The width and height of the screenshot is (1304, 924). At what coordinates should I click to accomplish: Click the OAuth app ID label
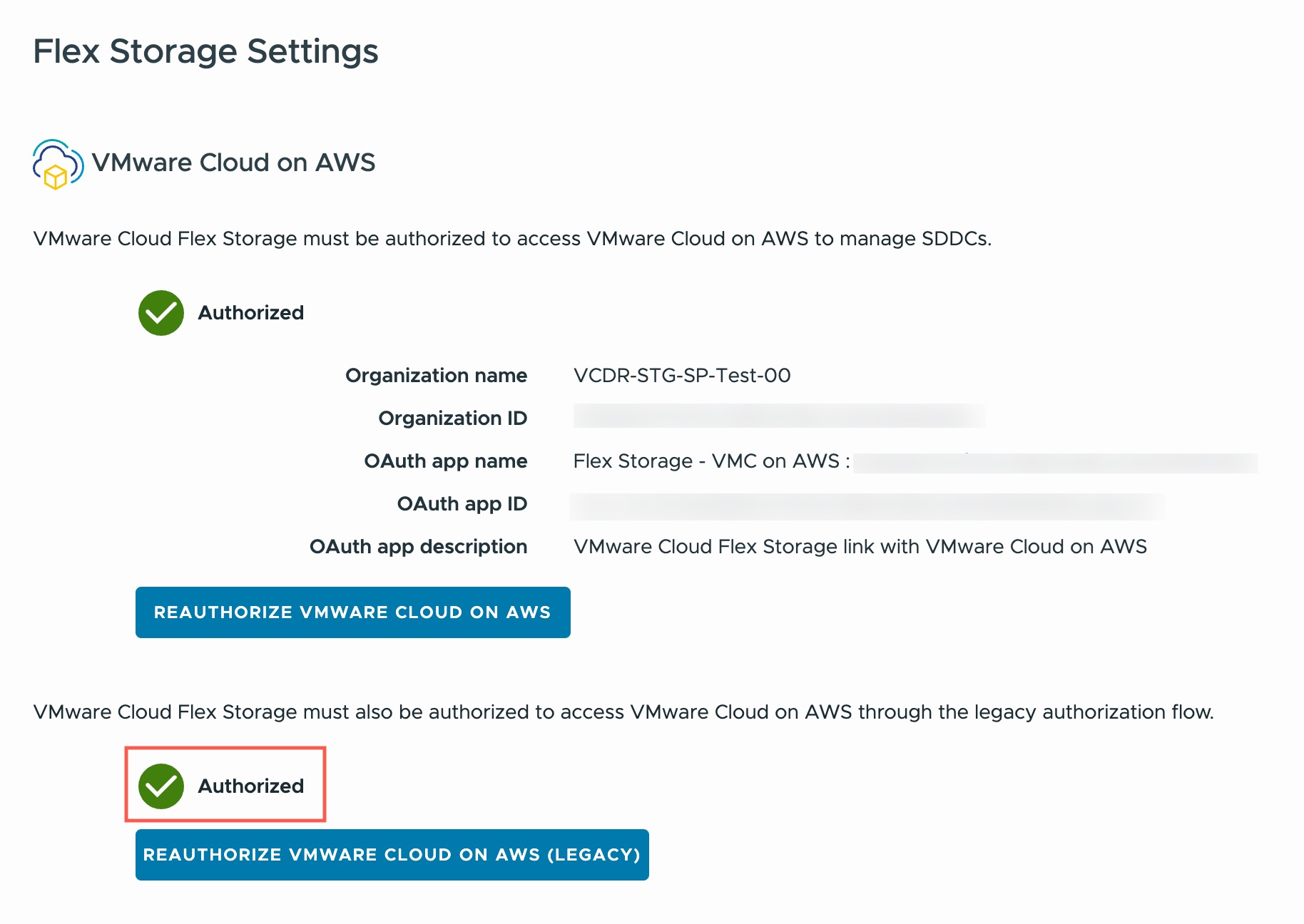462,504
